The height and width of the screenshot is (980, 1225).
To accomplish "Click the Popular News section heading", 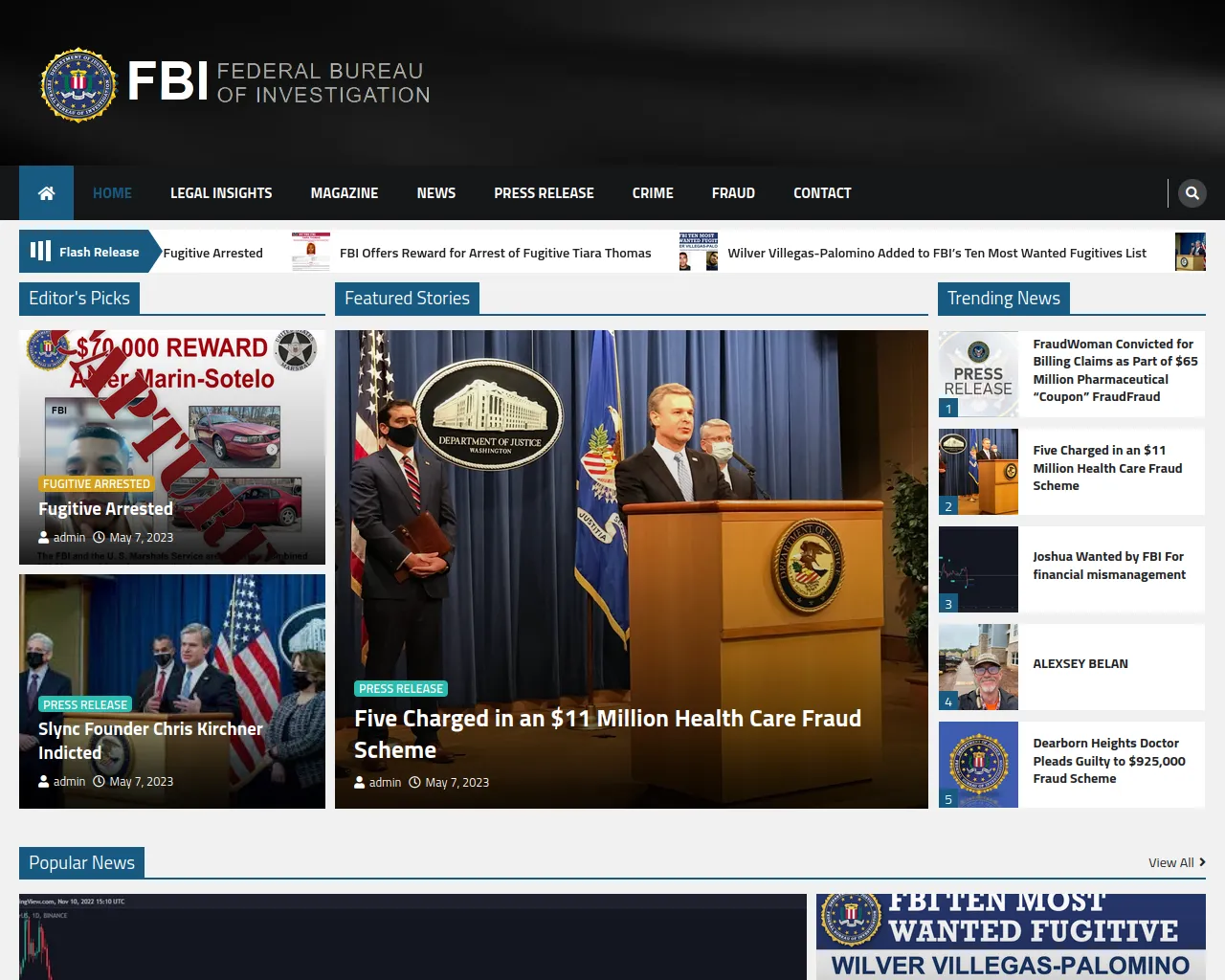I will (x=81, y=863).
